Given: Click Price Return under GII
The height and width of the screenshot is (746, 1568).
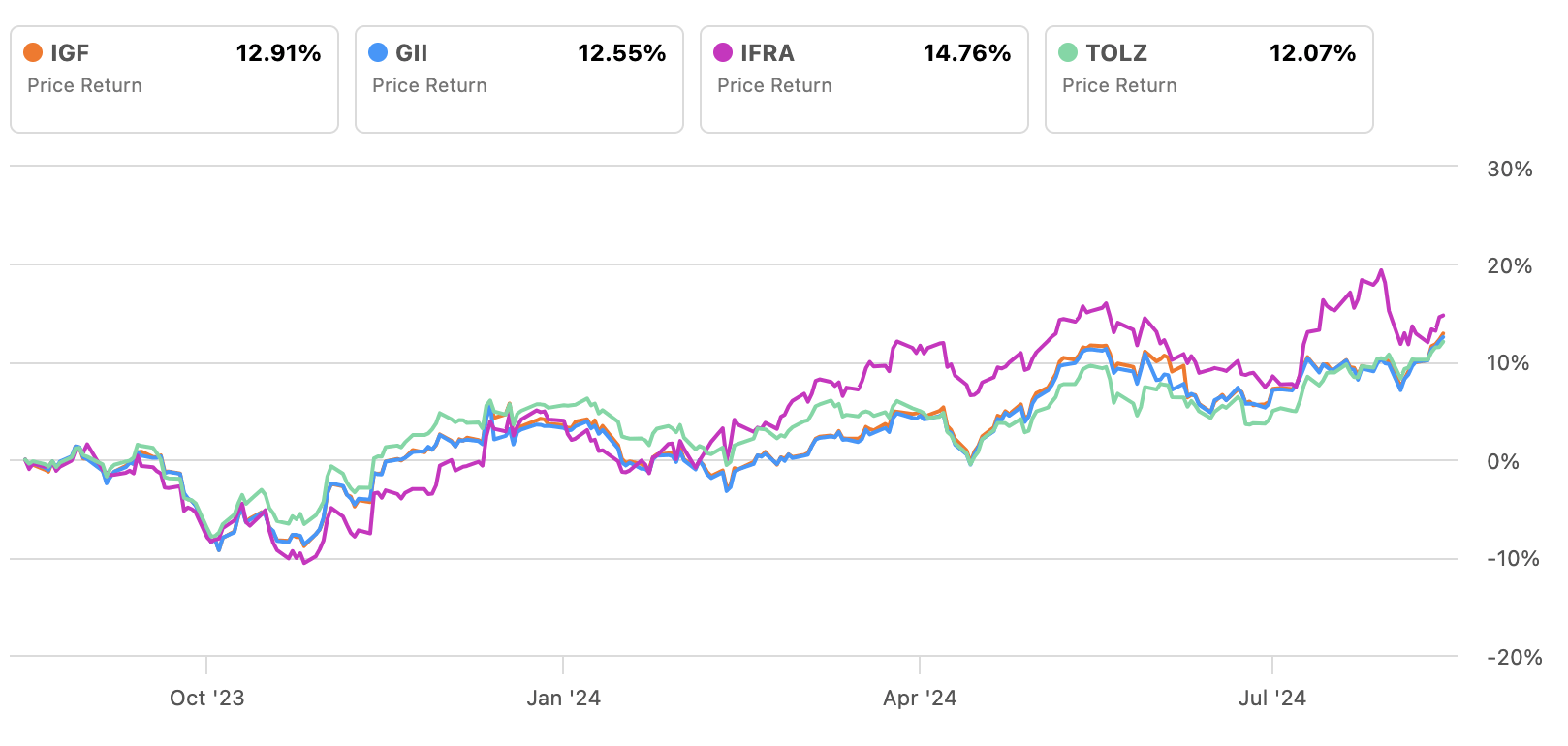Looking at the screenshot, I should tap(429, 85).
